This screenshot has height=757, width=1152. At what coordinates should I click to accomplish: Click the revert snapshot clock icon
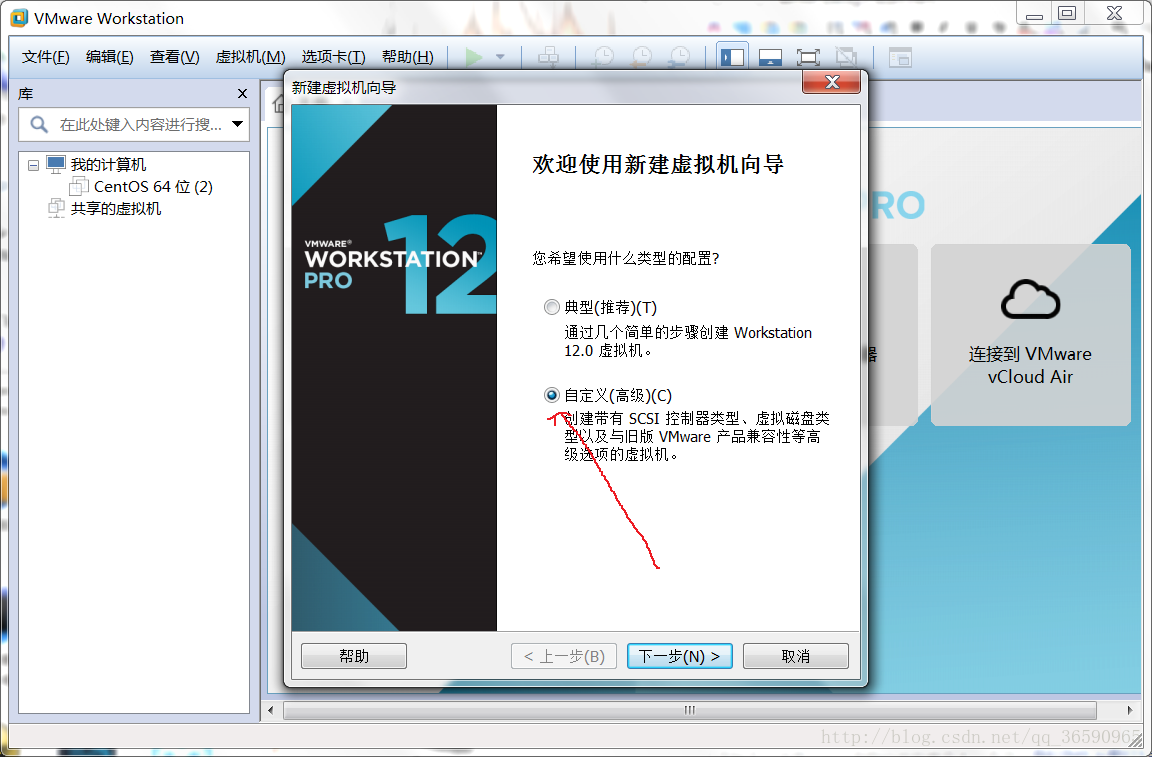coord(641,57)
